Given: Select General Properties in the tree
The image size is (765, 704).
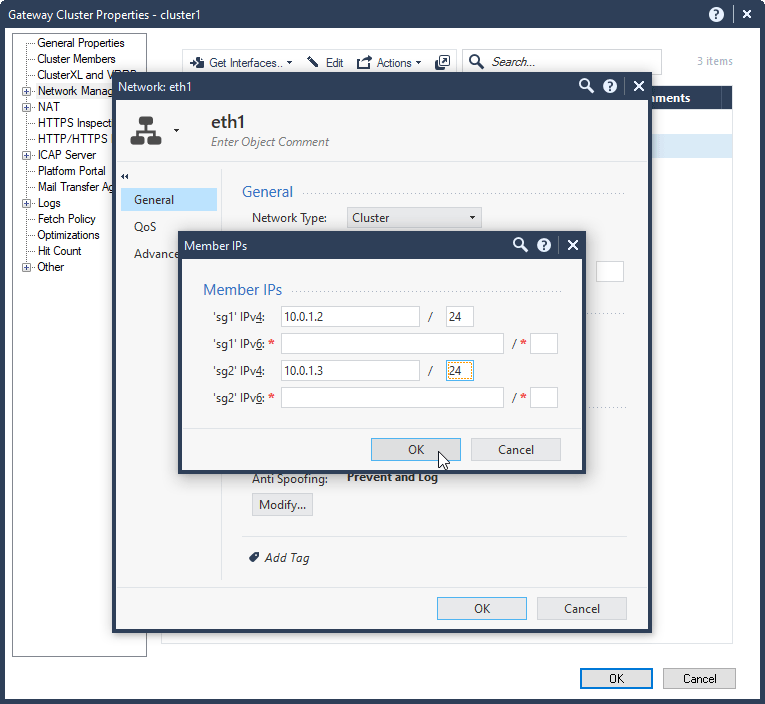Looking at the screenshot, I should tap(81, 43).
